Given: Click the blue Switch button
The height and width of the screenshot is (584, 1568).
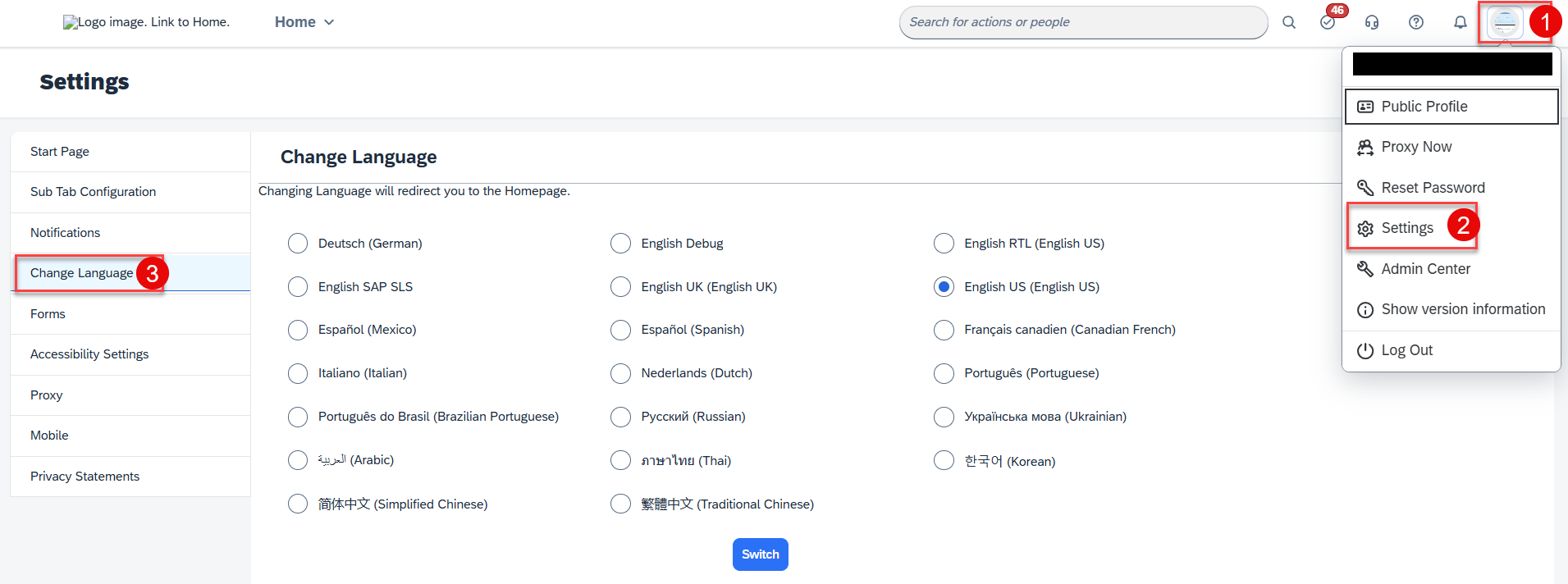Looking at the screenshot, I should [x=761, y=554].
